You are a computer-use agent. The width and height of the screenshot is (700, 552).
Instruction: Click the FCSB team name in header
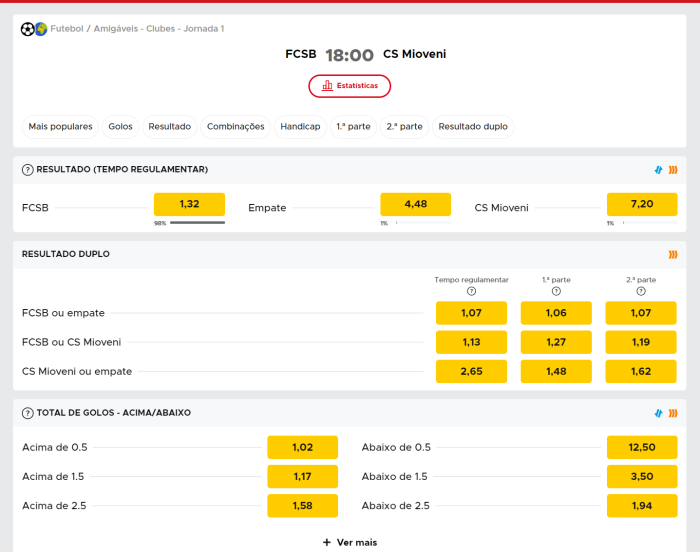[x=300, y=54]
